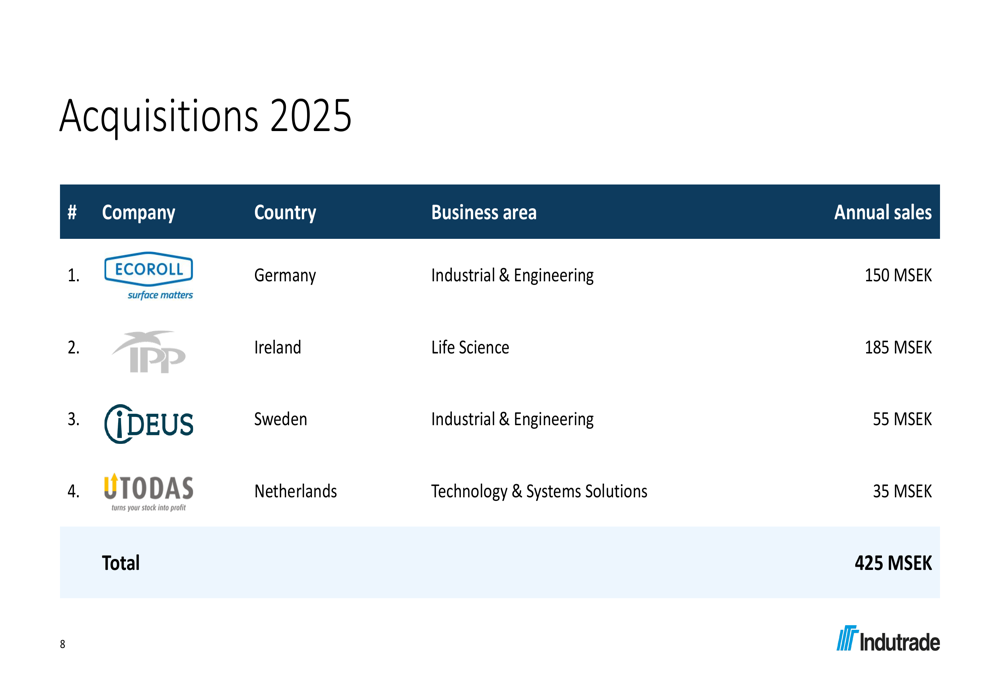Select the Business area column header
Image resolution: width=1000 pixels, height=685 pixels.
pyautogui.click(x=483, y=212)
